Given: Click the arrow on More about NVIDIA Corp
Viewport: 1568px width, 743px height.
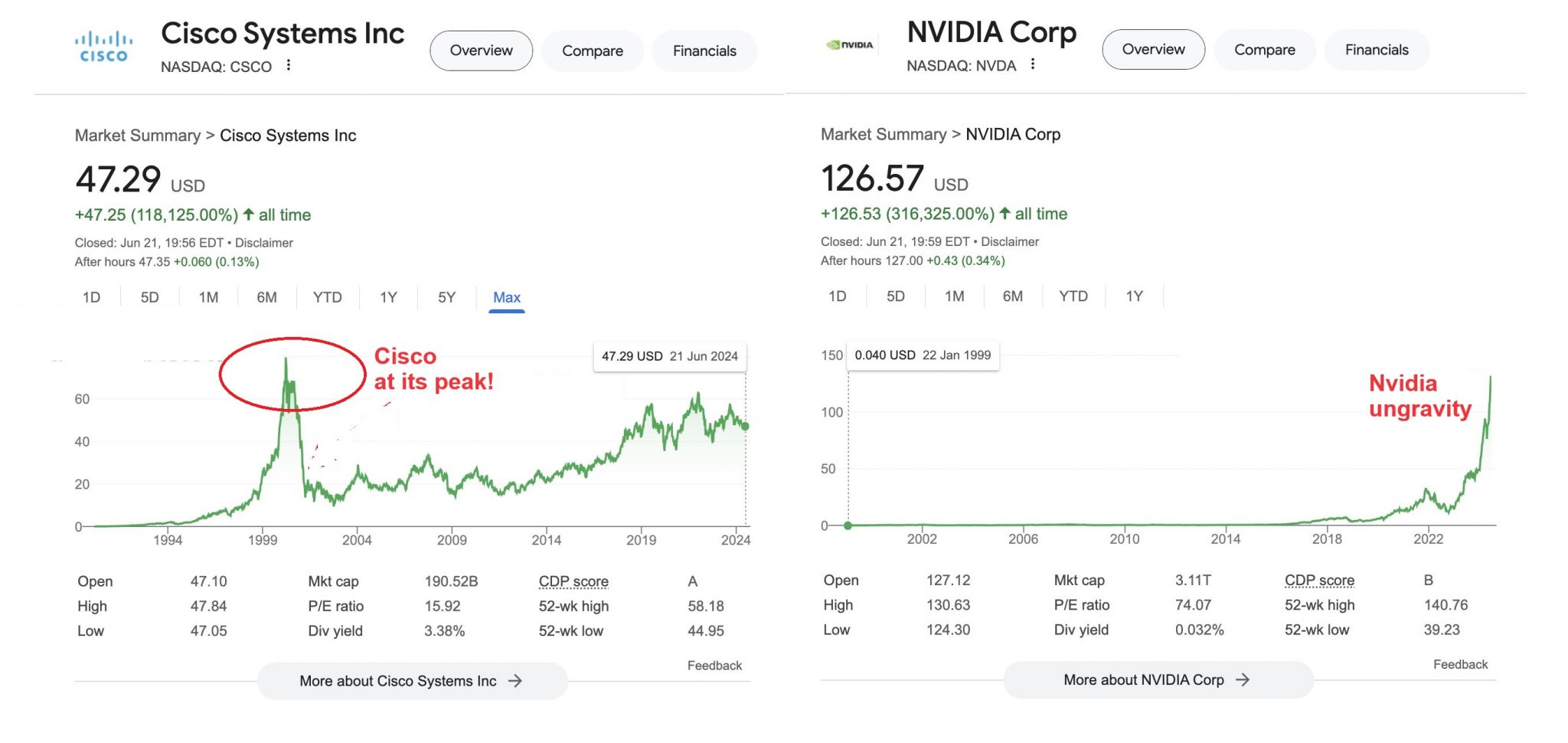Looking at the screenshot, I should click(1244, 679).
